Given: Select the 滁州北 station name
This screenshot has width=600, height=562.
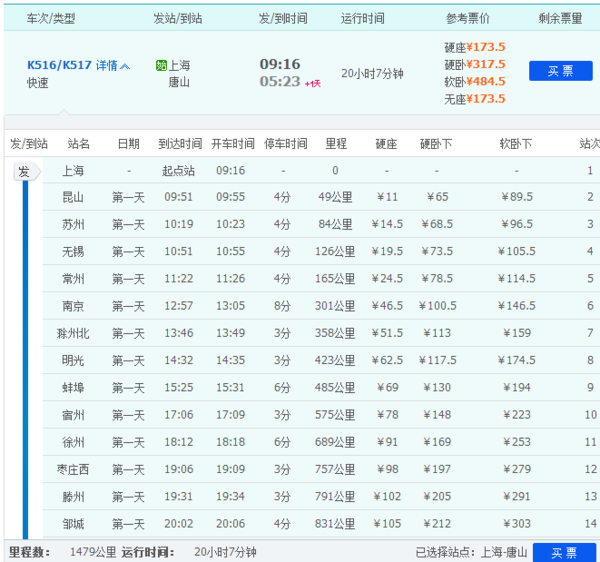Looking at the screenshot, I should pyautogui.click(x=73, y=334).
